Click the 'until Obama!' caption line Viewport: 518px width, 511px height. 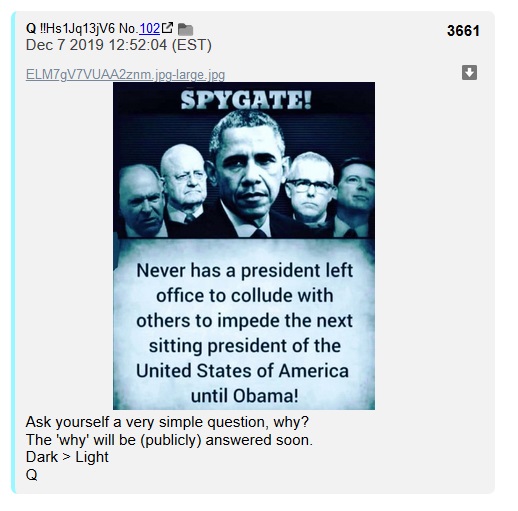click(x=244, y=396)
